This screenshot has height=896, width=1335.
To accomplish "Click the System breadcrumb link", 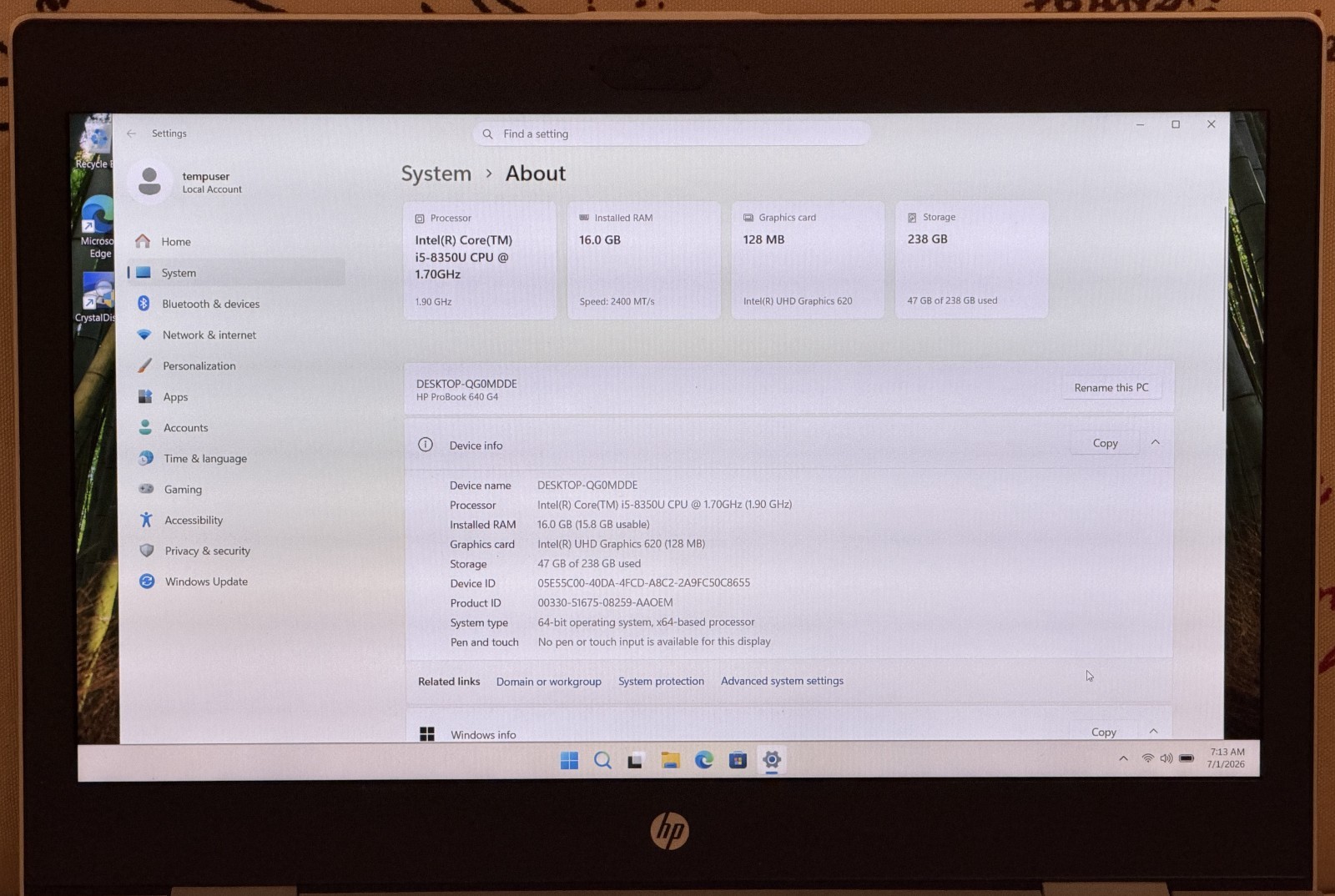I will 436,174.
